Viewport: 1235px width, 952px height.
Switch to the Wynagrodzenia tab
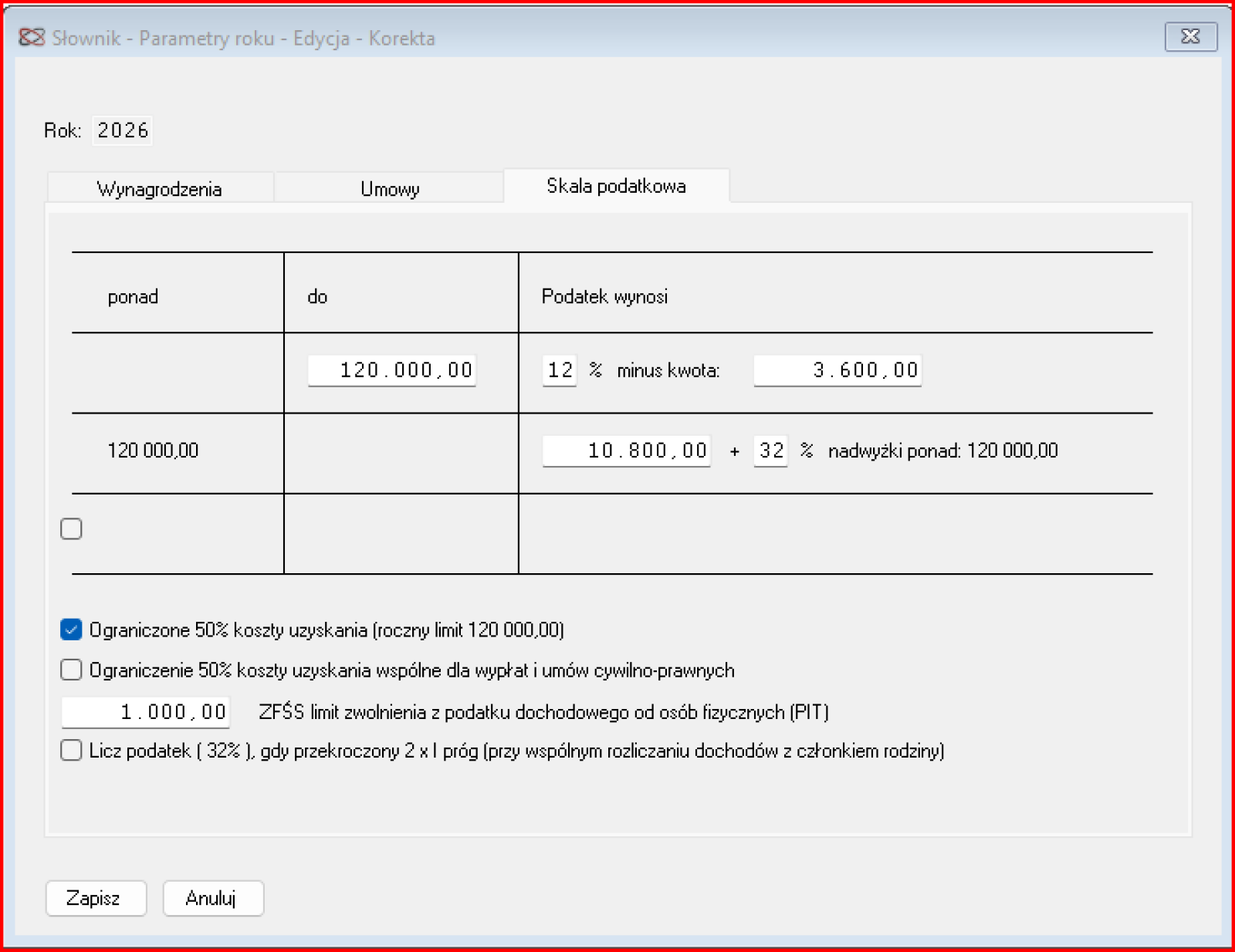(160, 189)
